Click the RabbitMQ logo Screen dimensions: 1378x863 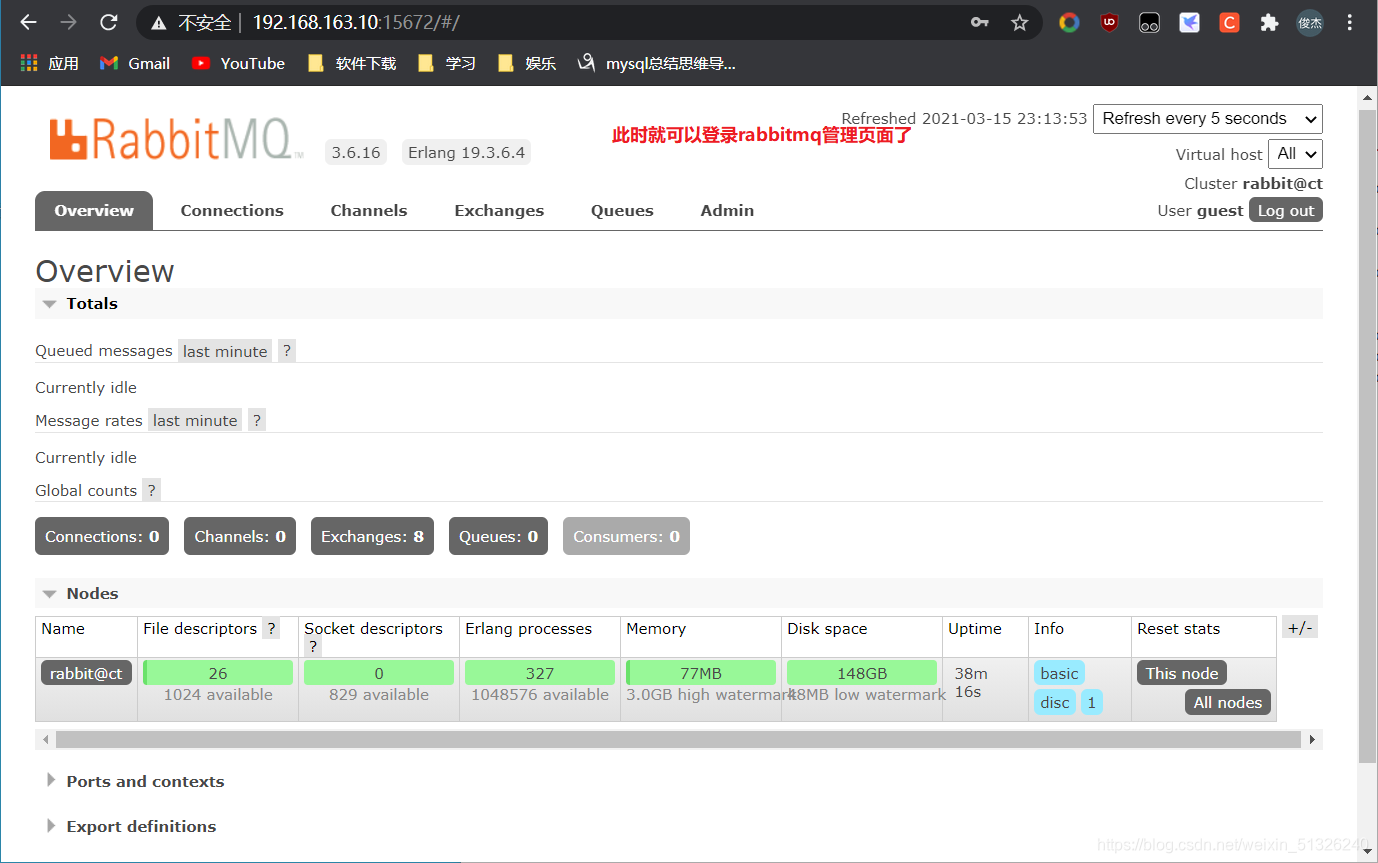176,139
